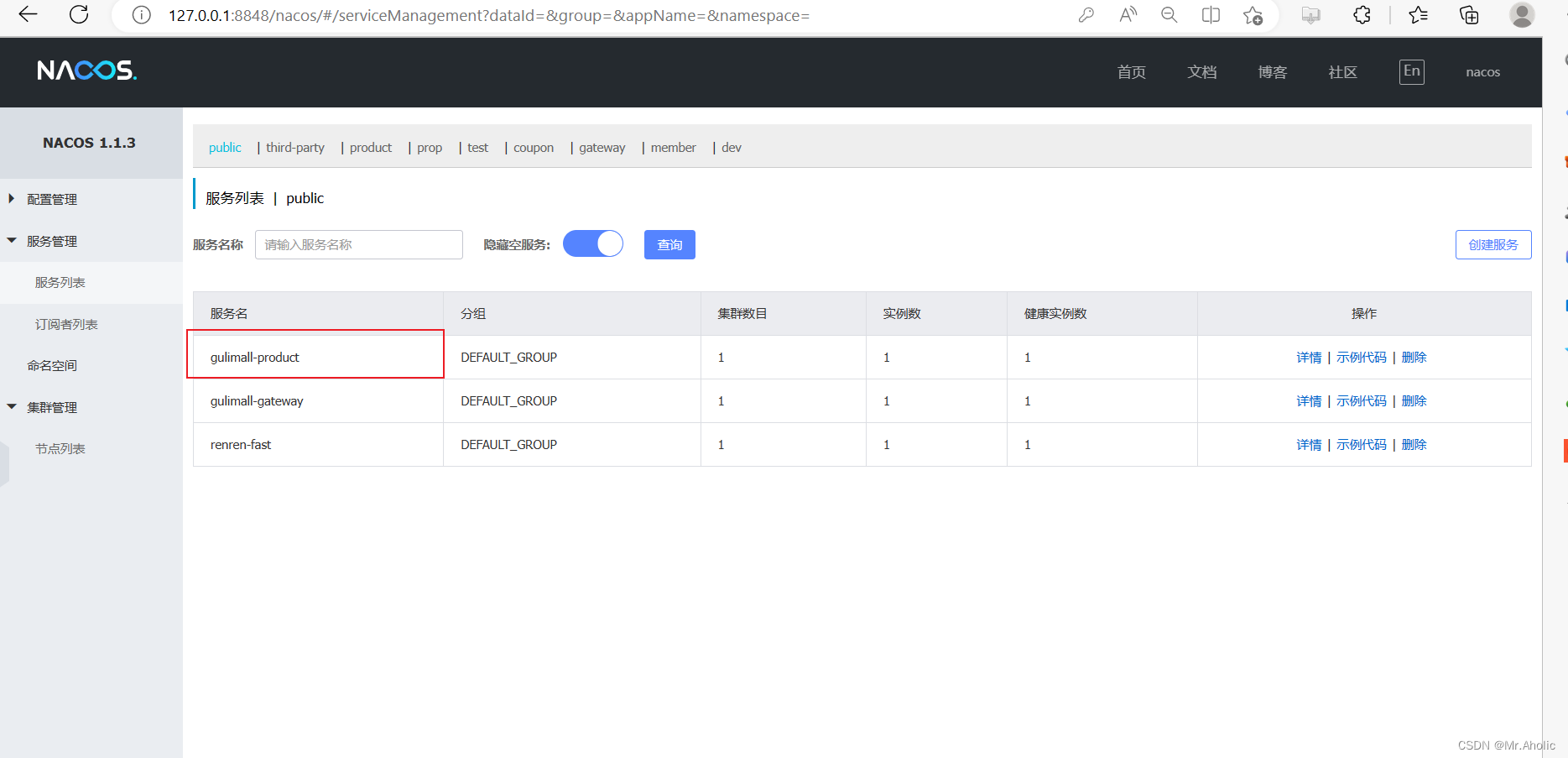
Task: Open 示例代码 for gulimall-product
Action: coord(1362,358)
